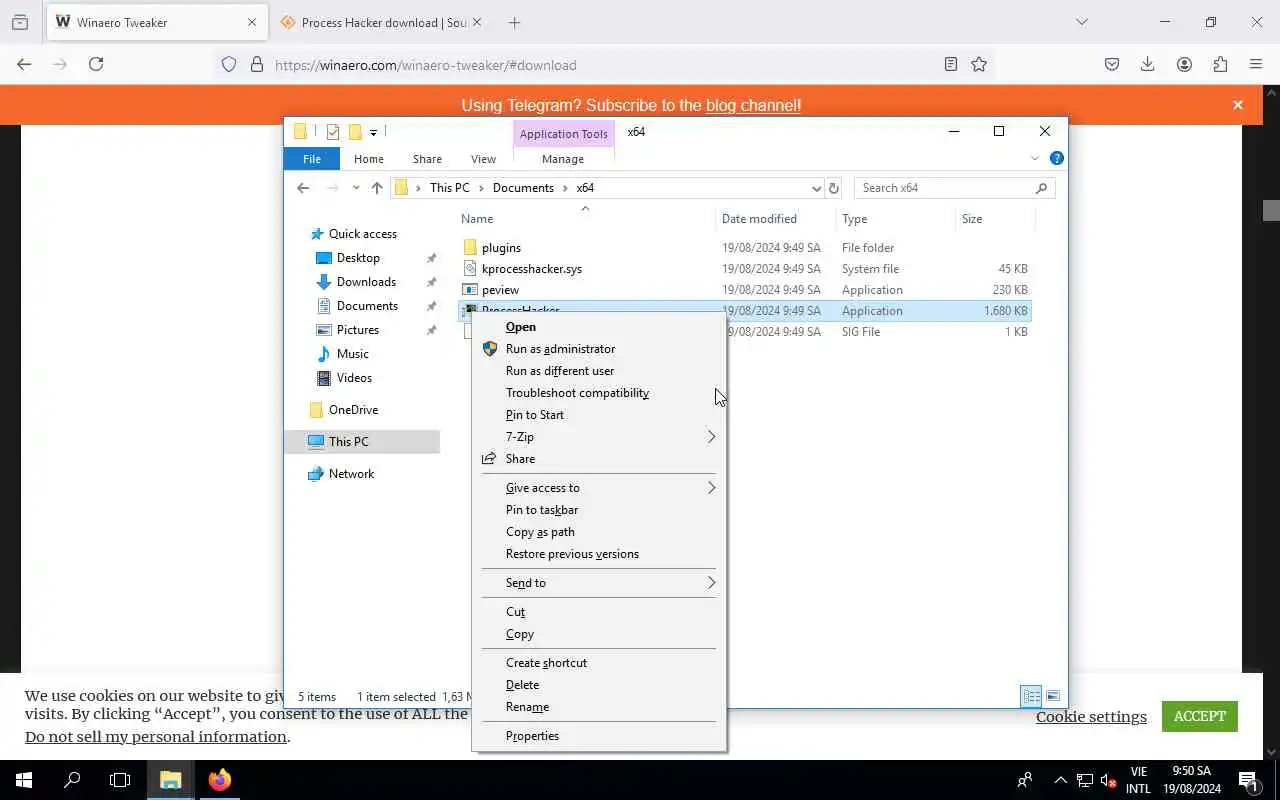The height and width of the screenshot is (800, 1280).
Task: Click New folder icon in title bar
Action: (x=355, y=132)
